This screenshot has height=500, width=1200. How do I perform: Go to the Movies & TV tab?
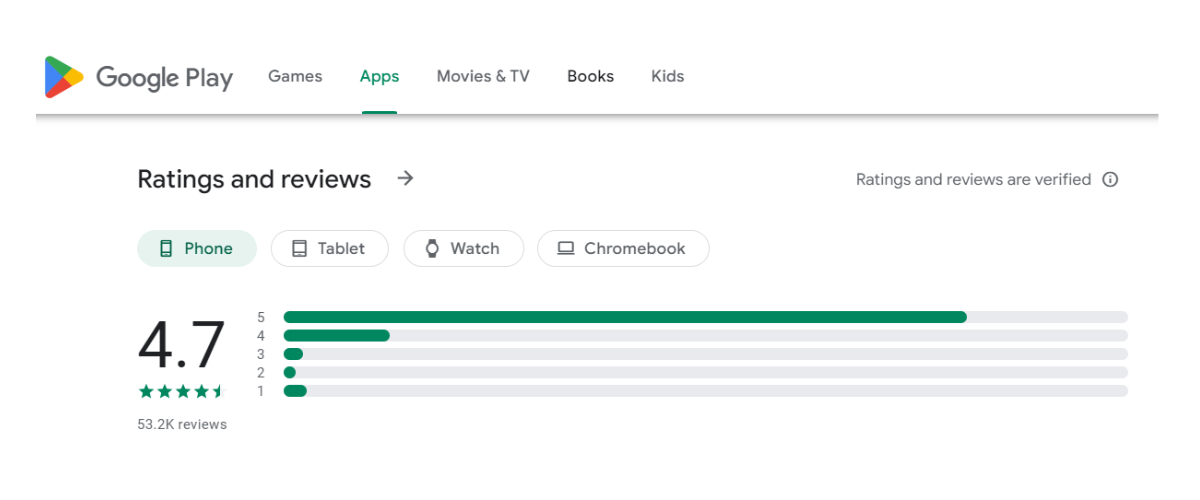483,76
